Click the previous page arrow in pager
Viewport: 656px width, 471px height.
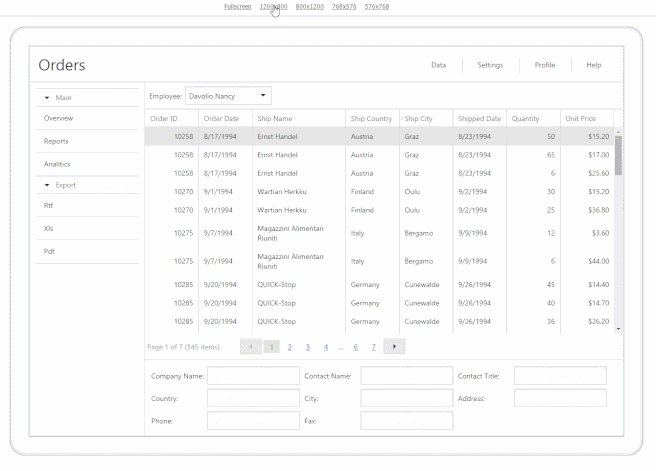[x=250, y=347]
